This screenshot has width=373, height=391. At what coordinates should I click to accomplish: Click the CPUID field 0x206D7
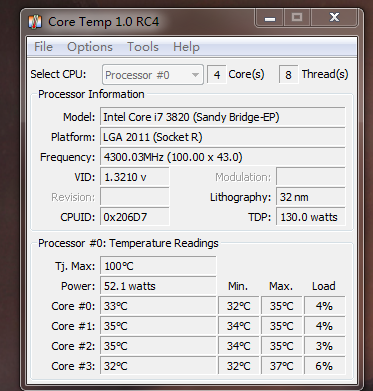click(135, 217)
